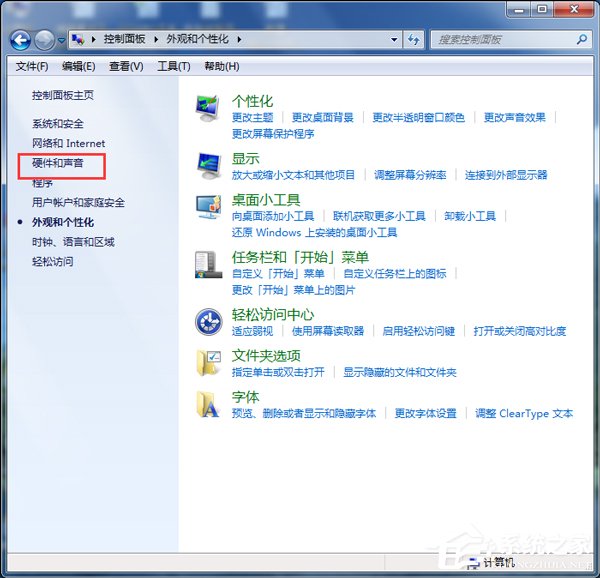Open the 轻松访问中心 heading
Image resolution: width=600 pixels, height=578 pixels.
[273, 315]
